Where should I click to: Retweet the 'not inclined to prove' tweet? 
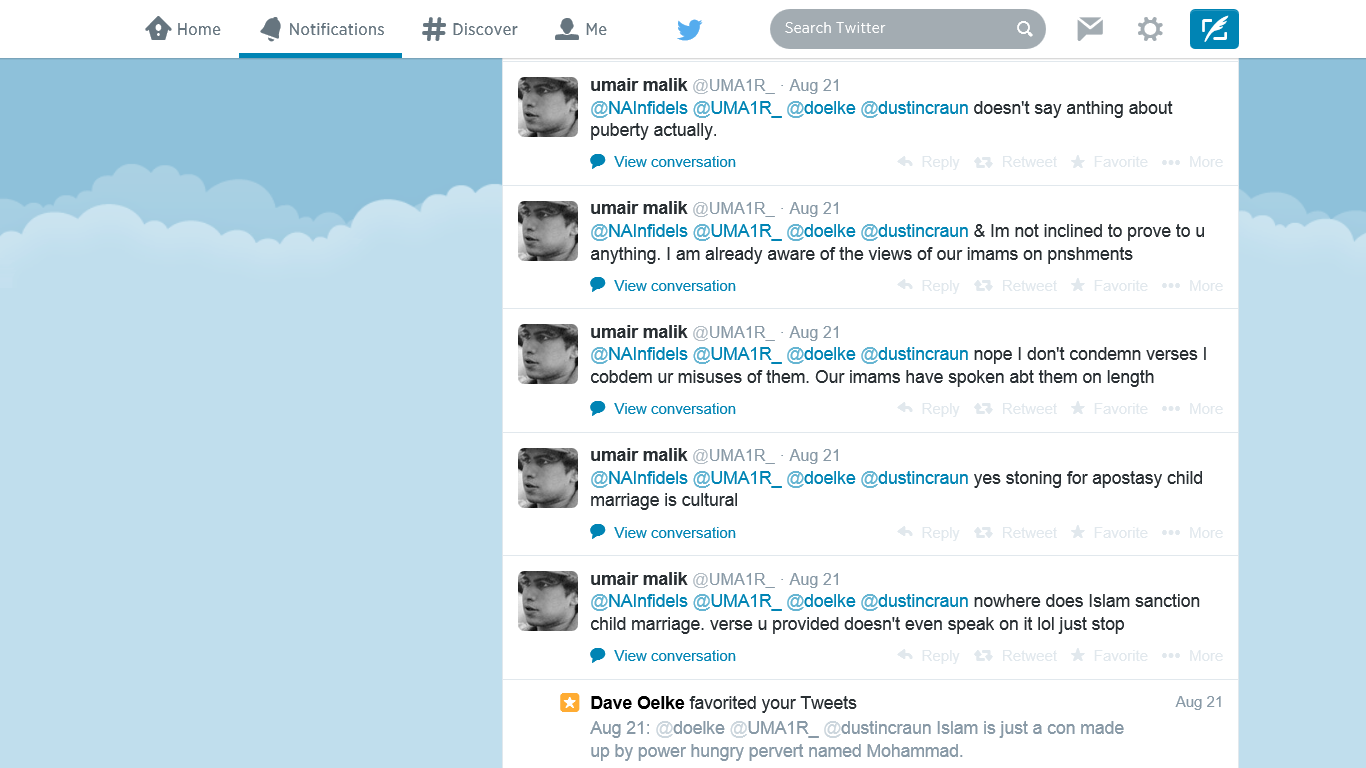coord(1015,286)
